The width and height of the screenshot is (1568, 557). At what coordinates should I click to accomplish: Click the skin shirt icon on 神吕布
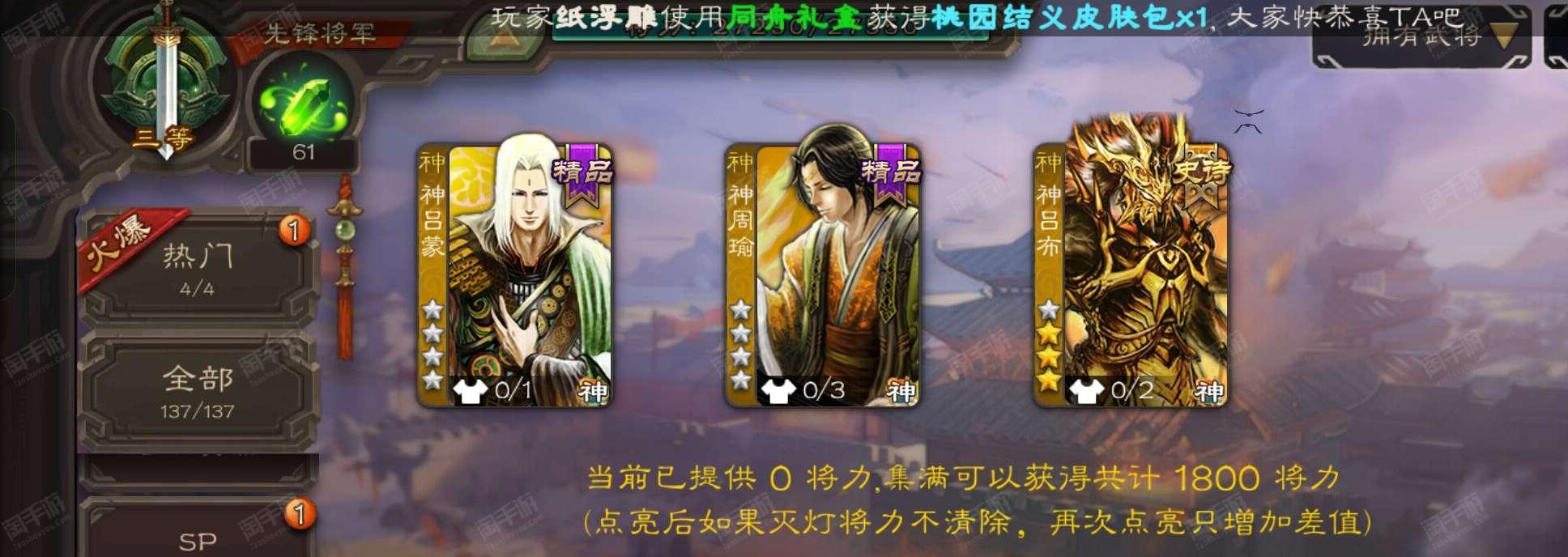(1084, 391)
